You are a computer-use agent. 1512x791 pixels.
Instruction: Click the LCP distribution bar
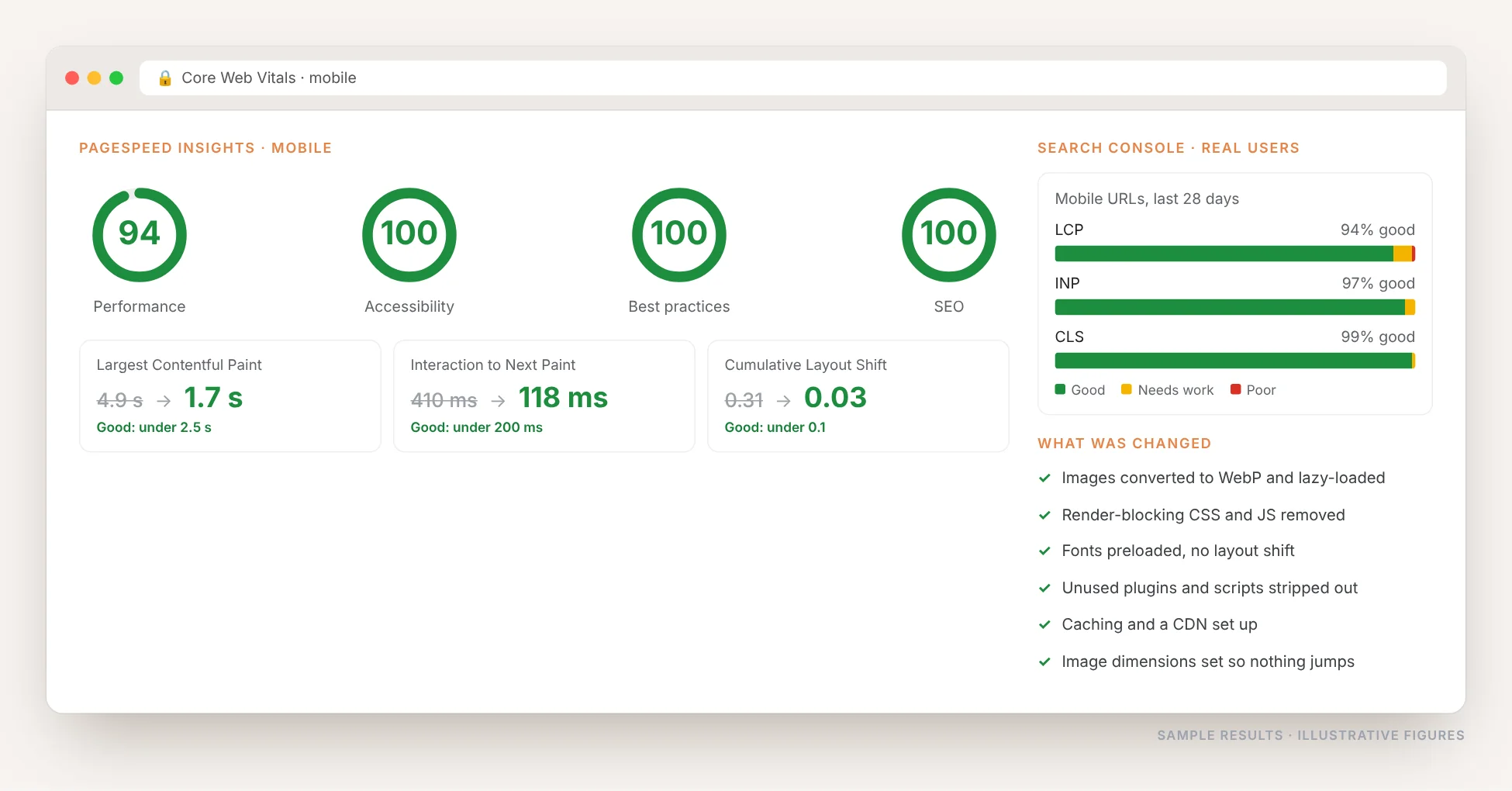pyautogui.click(x=1235, y=254)
